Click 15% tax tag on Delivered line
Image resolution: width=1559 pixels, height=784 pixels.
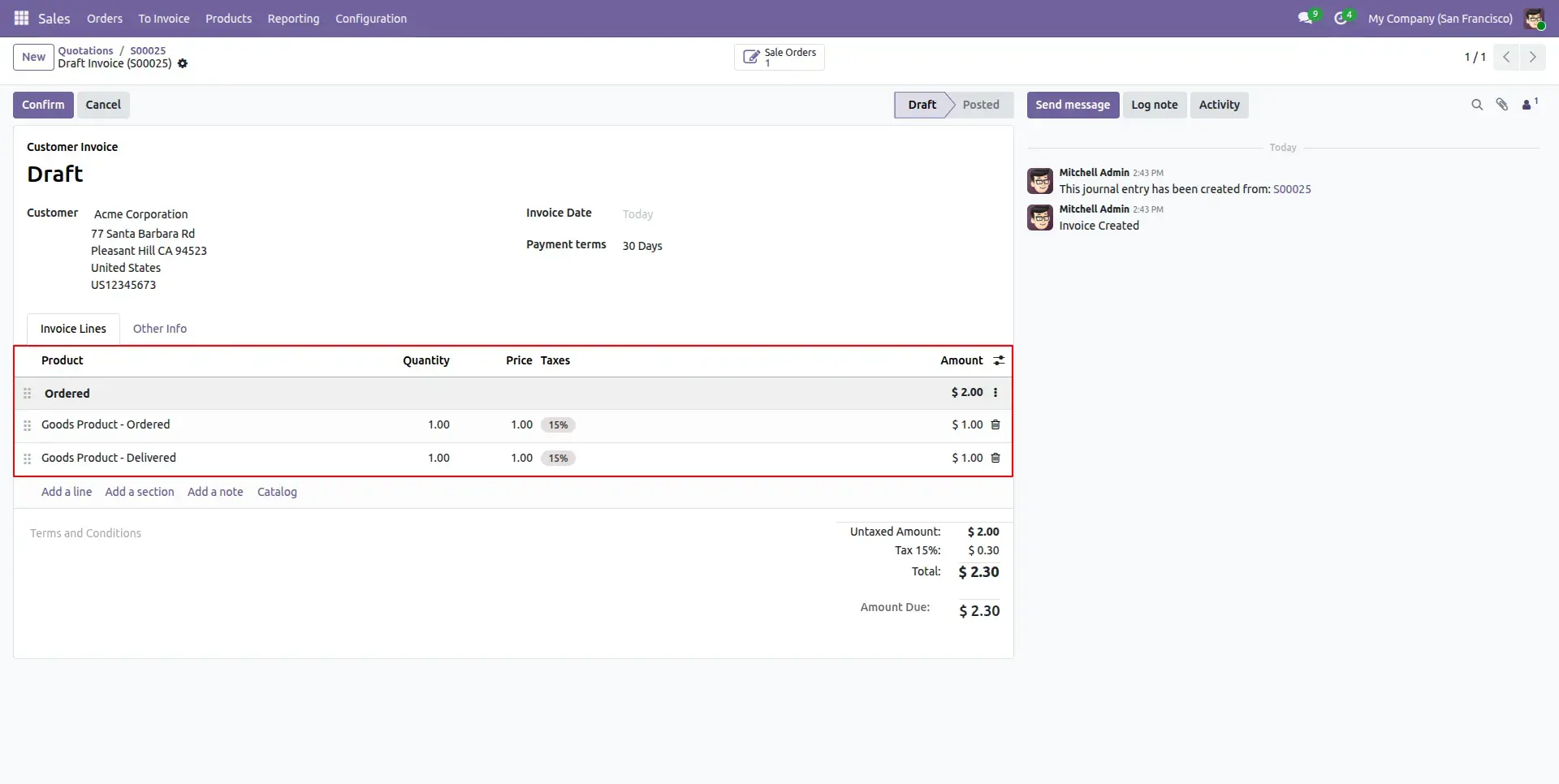coord(558,459)
